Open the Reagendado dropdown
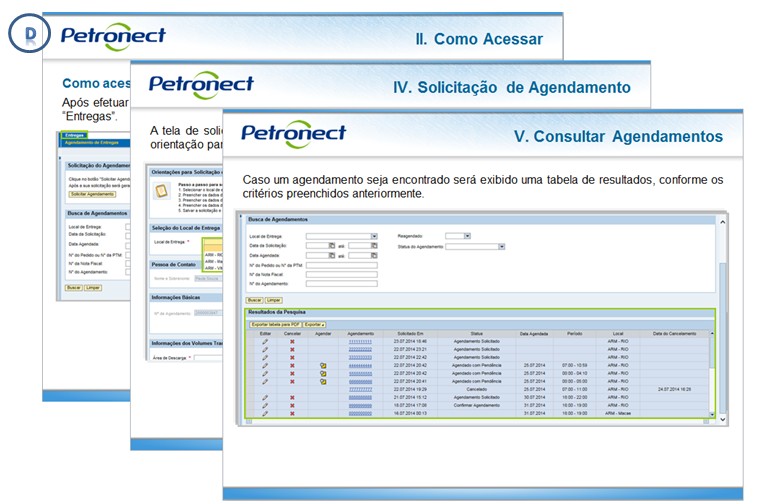762x504 pixels. coord(467,236)
